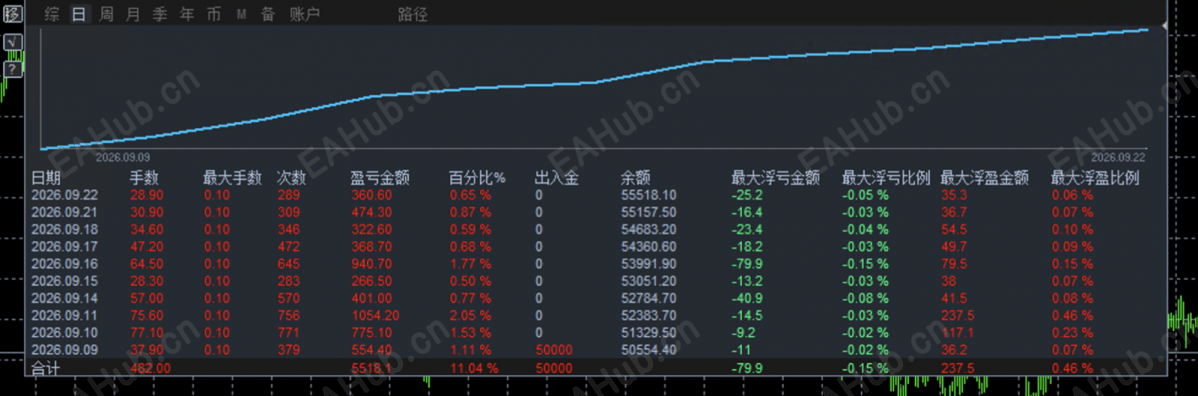Click the 余额 column header
Screen dimensions: 1198x396
point(636,178)
